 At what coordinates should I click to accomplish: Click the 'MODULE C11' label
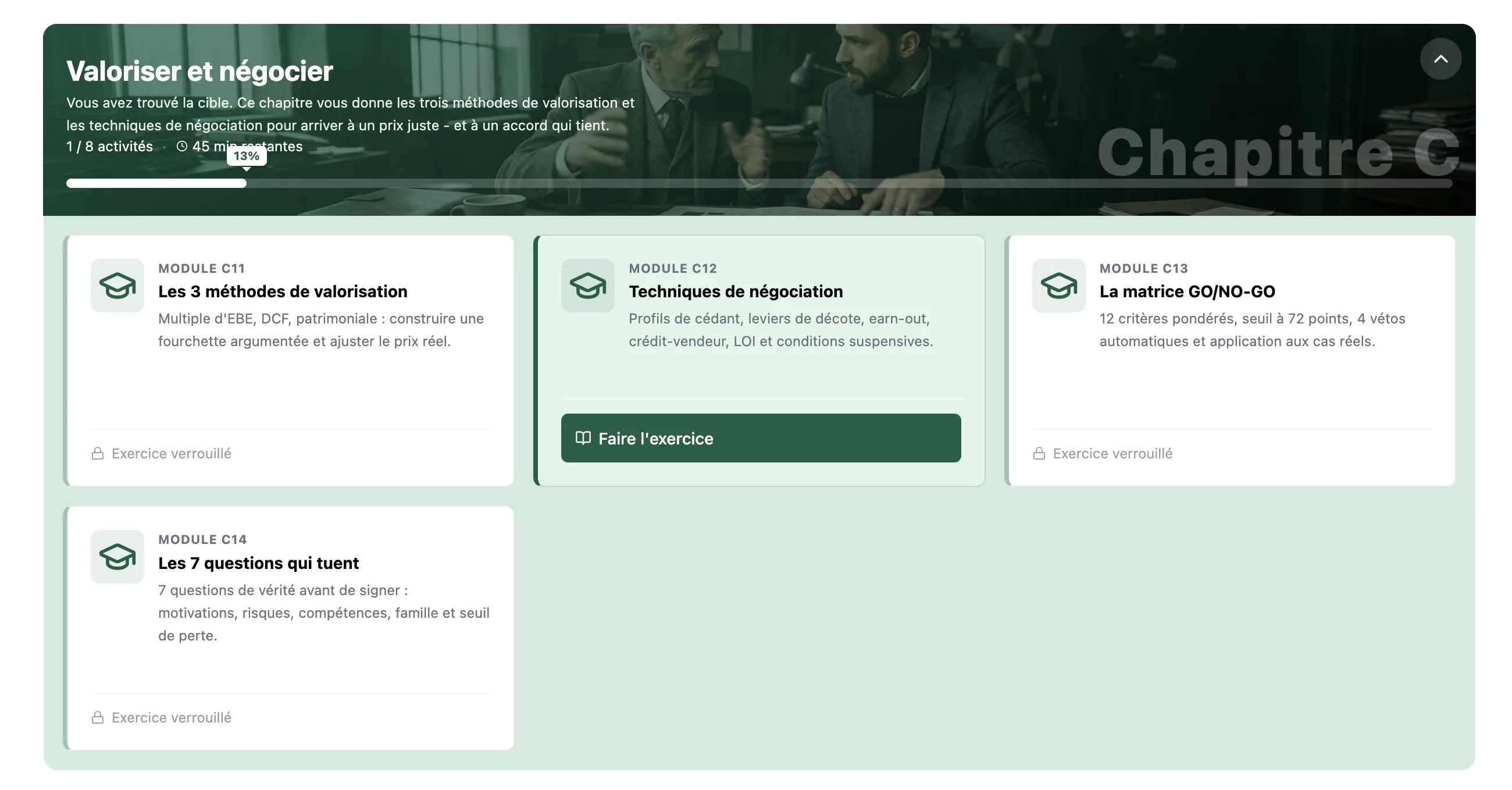[201, 268]
